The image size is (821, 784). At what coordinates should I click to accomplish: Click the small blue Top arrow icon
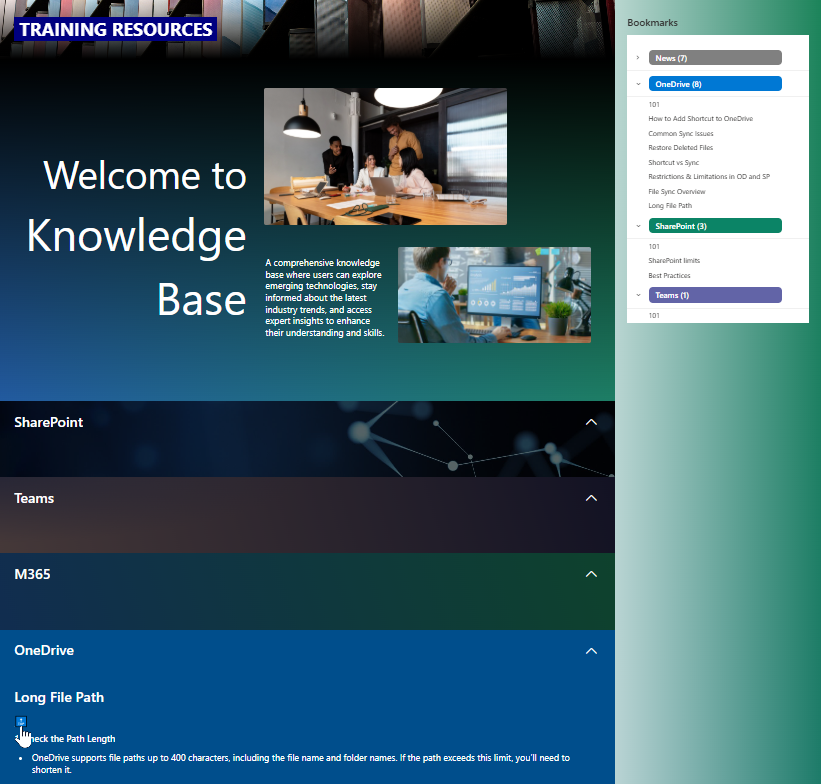click(x=21, y=722)
